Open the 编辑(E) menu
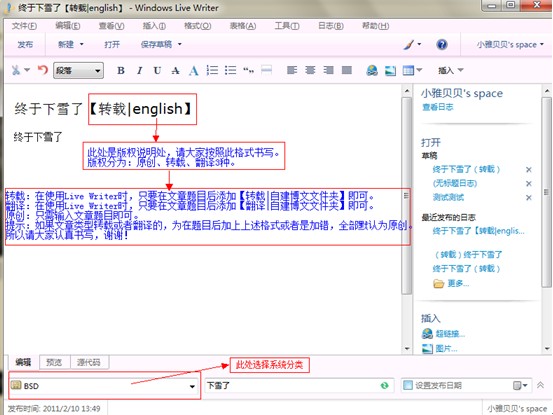The image size is (553, 415). pos(68,26)
